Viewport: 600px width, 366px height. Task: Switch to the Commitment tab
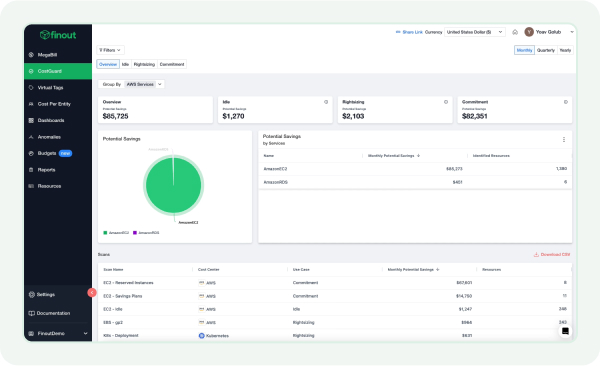coord(172,64)
